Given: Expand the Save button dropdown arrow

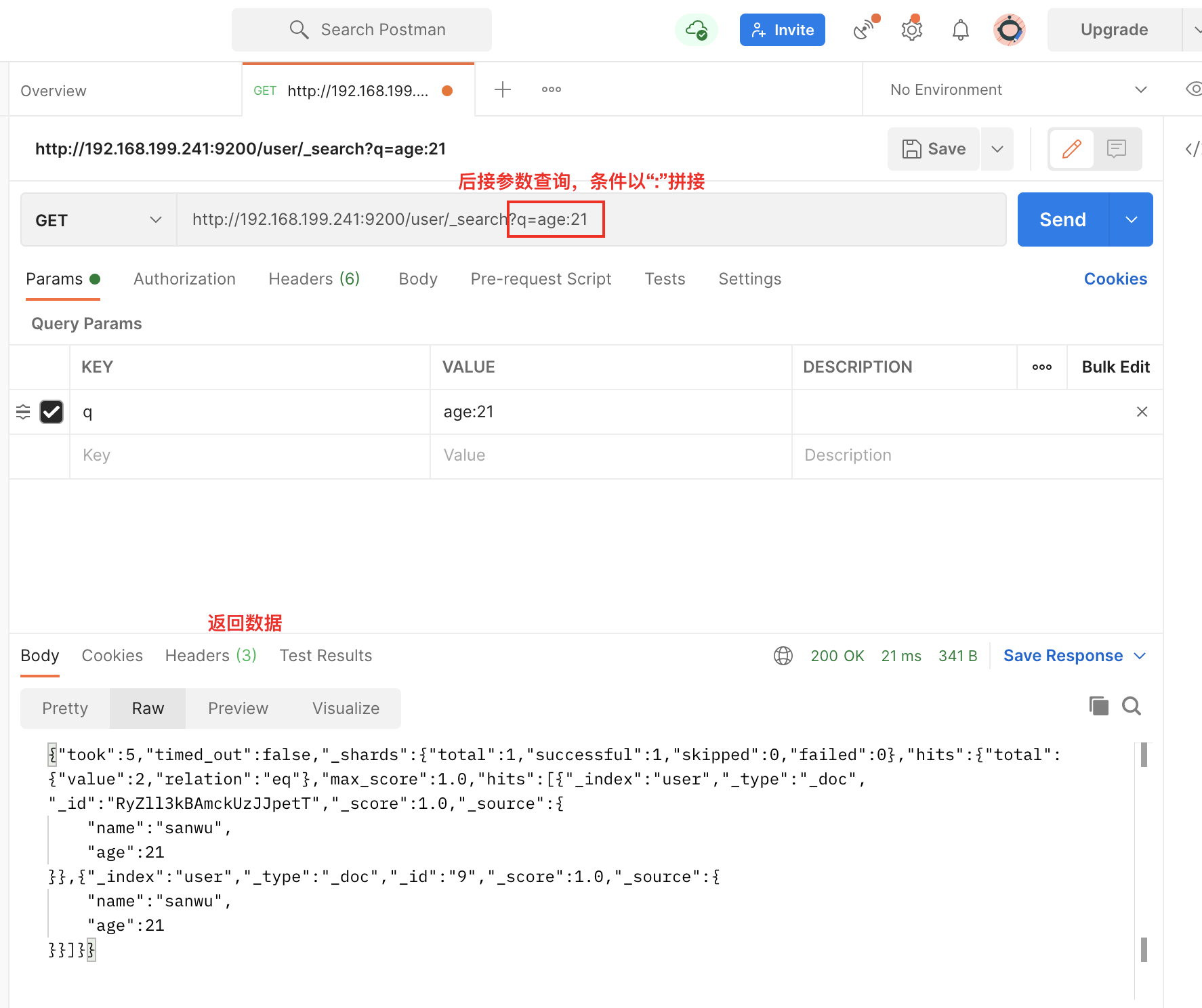Looking at the screenshot, I should 997,149.
